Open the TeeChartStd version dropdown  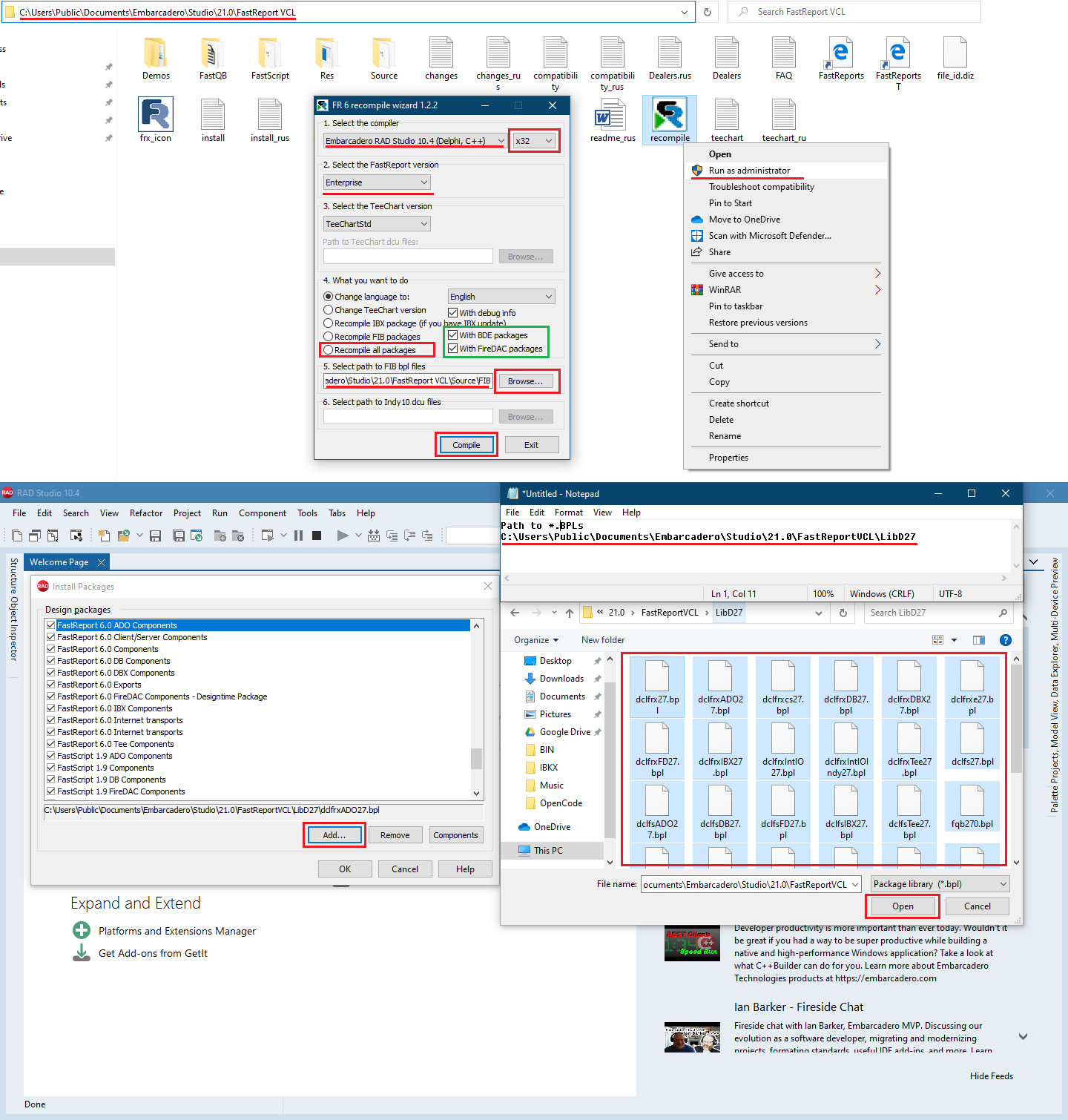pyautogui.click(x=377, y=224)
